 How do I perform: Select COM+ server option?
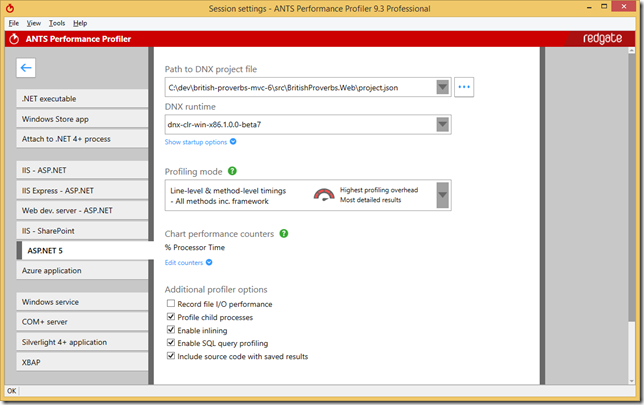(x=82, y=322)
